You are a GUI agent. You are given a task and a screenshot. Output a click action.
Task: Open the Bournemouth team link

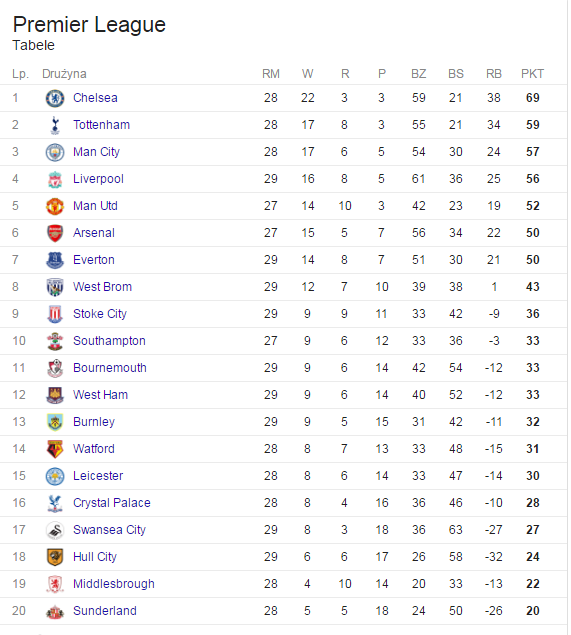pos(110,368)
